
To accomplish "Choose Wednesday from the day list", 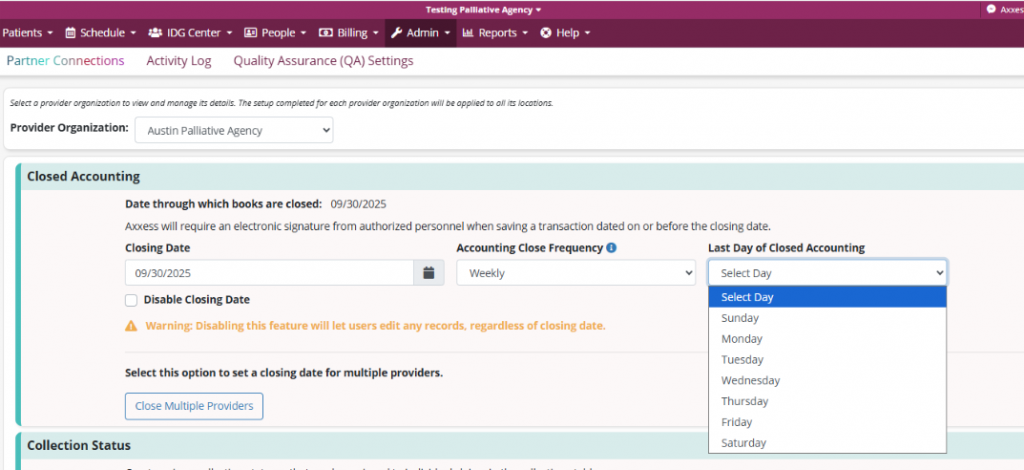I will [x=750, y=380].
